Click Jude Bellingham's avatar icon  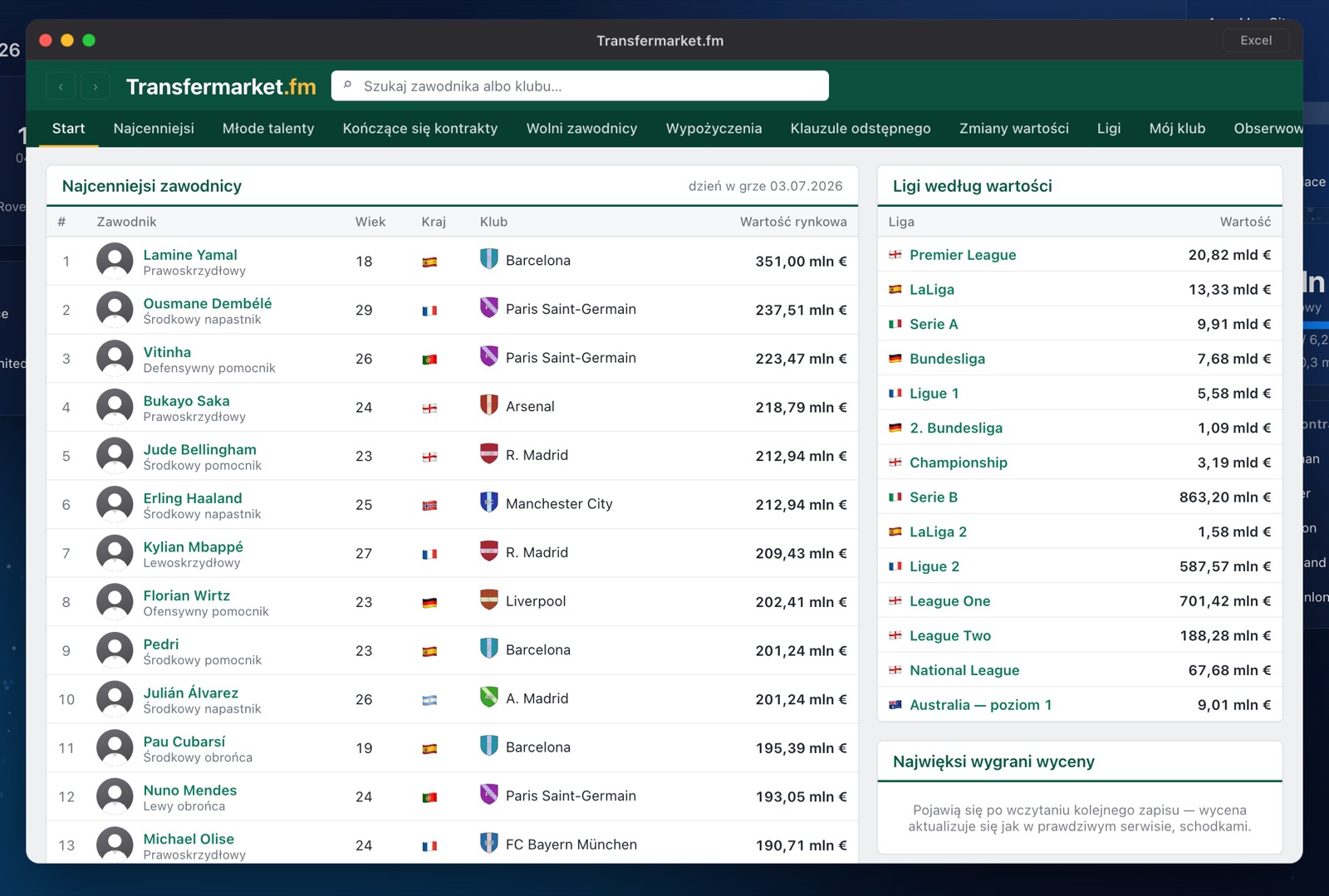[115, 456]
